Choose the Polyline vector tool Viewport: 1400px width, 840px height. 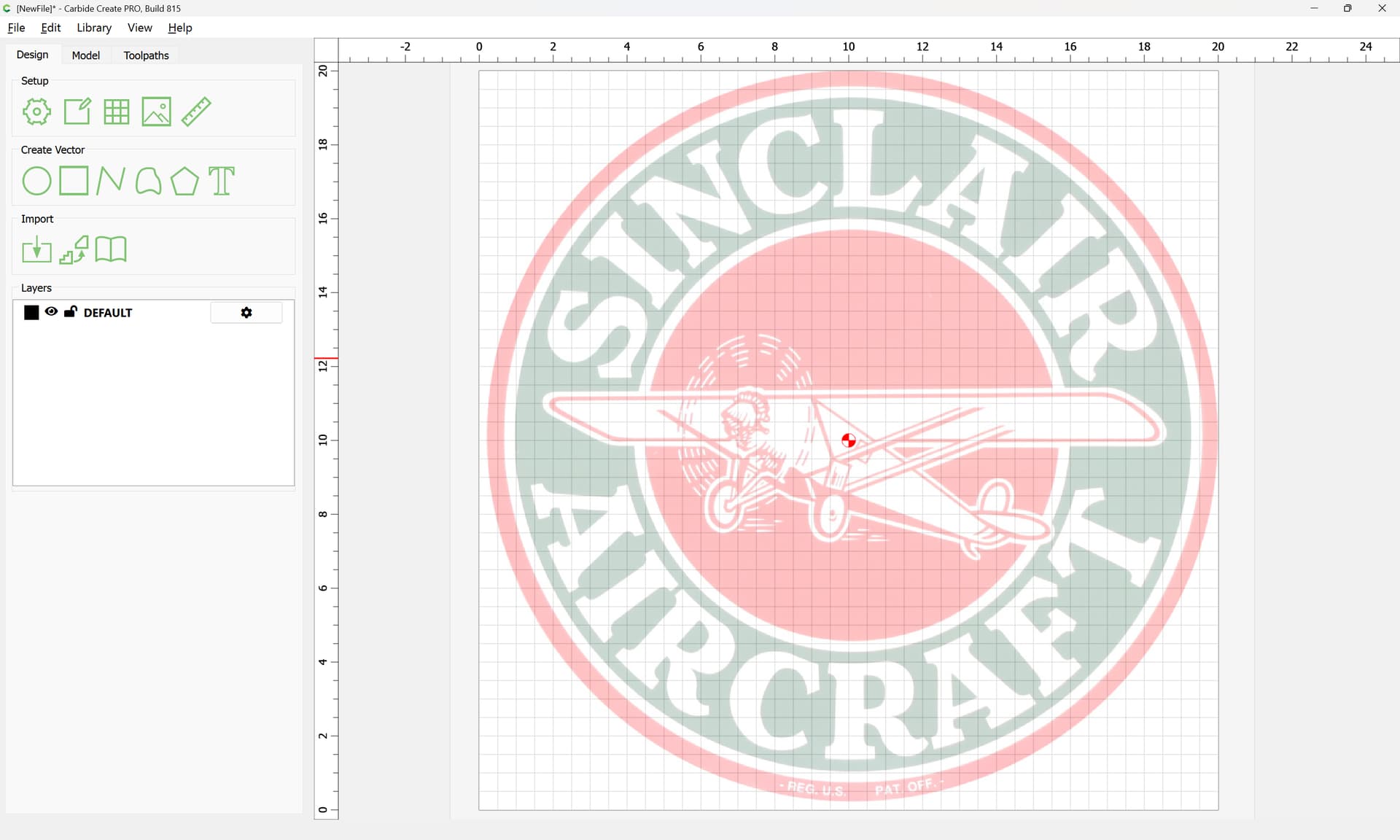pos(111,181)
